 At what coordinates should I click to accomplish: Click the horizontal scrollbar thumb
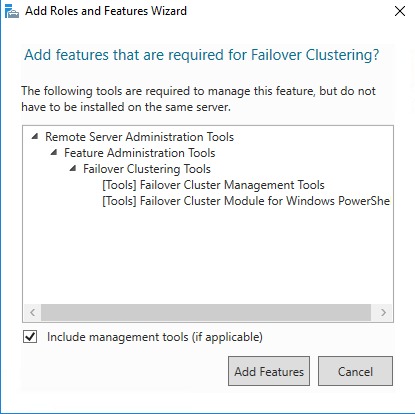(x=206, y=312)
